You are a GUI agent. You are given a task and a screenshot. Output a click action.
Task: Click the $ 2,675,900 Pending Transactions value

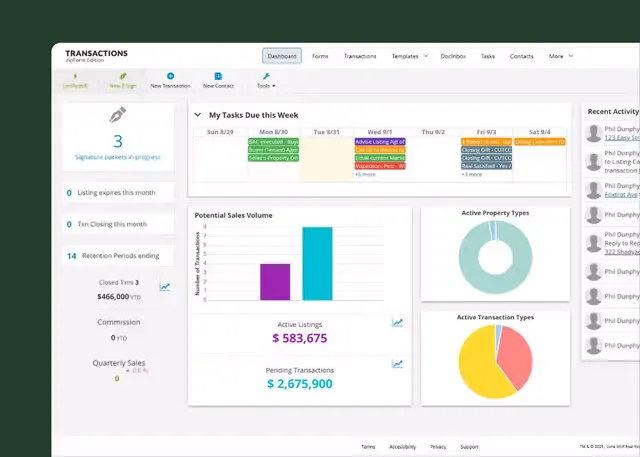[300, 384]
